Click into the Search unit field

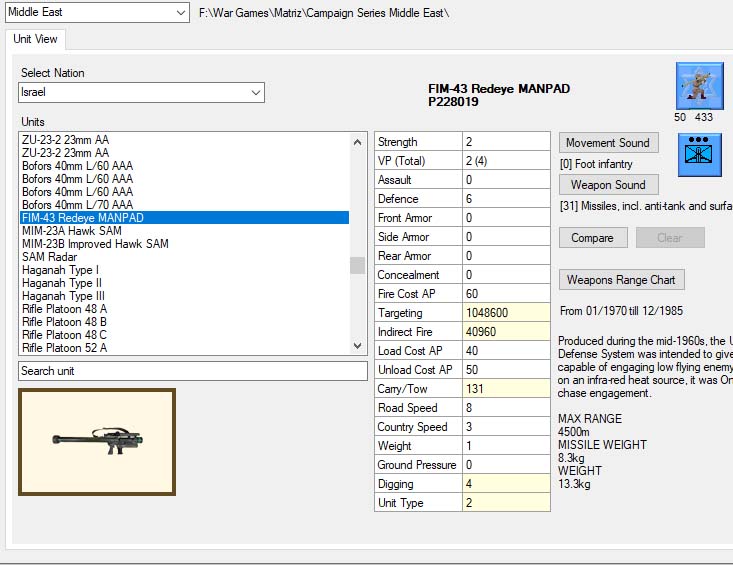point(193,371)
